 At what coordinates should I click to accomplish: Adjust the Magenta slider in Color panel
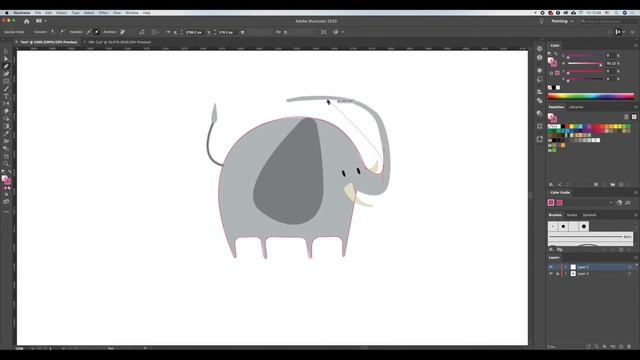coord(584,63)
